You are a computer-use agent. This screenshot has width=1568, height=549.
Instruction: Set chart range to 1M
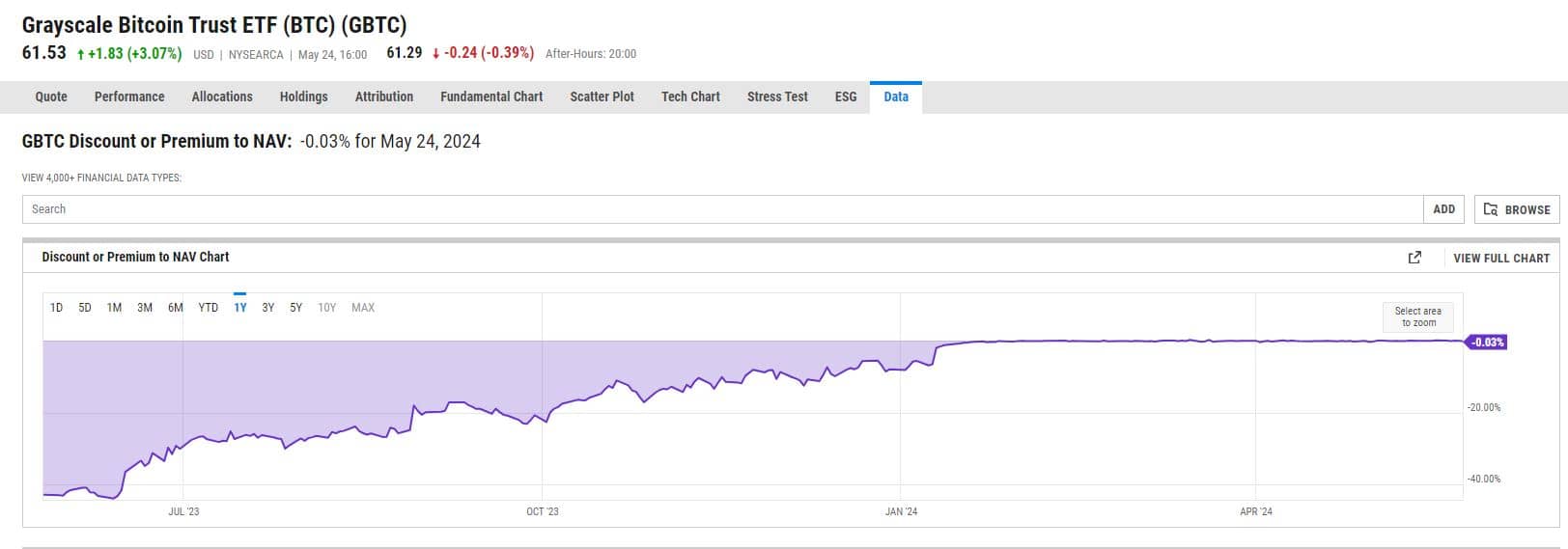pyautogui.click(x=114, y=308)
